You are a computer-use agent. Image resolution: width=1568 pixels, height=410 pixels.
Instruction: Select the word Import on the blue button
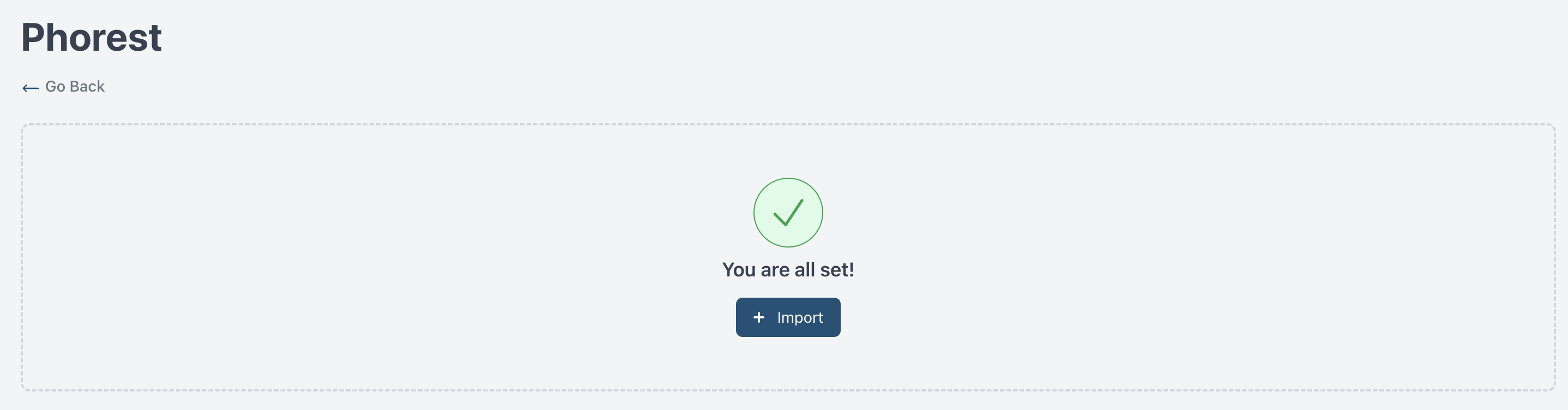[799, 317]
